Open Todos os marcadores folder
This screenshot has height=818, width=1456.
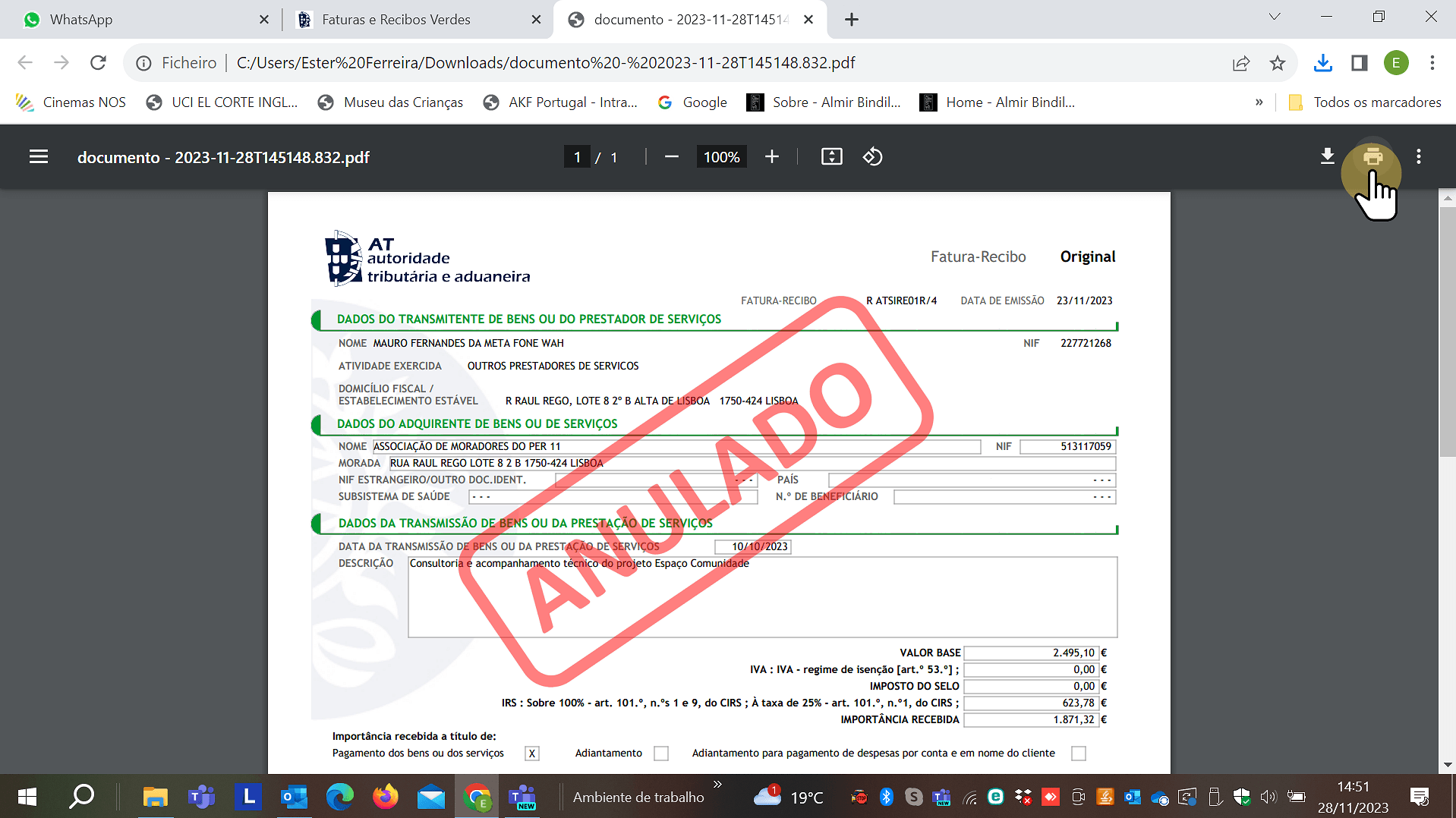pyautogui.click(x=1365, y=102)
